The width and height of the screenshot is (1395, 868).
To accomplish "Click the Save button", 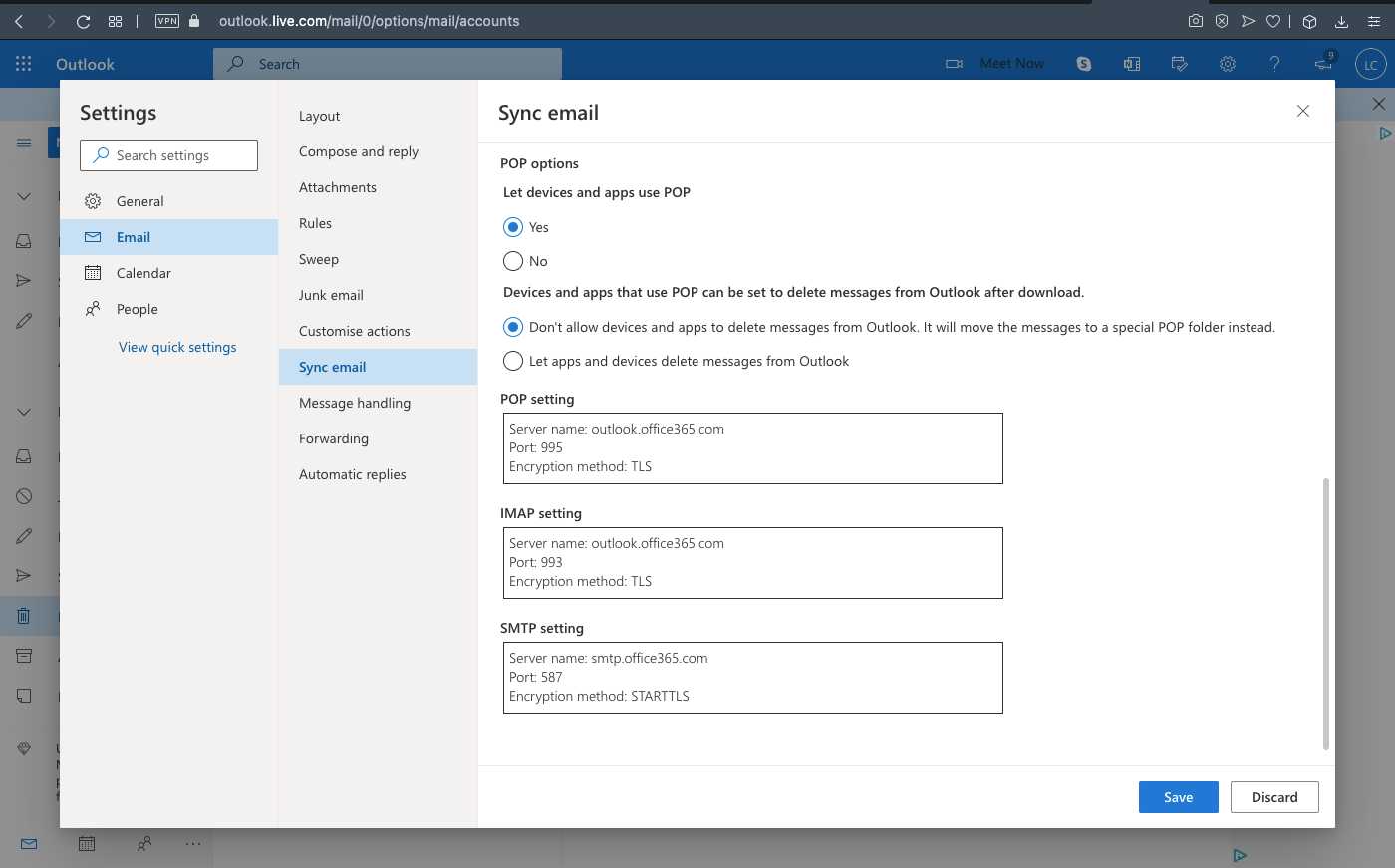I will click(1179, 797).
